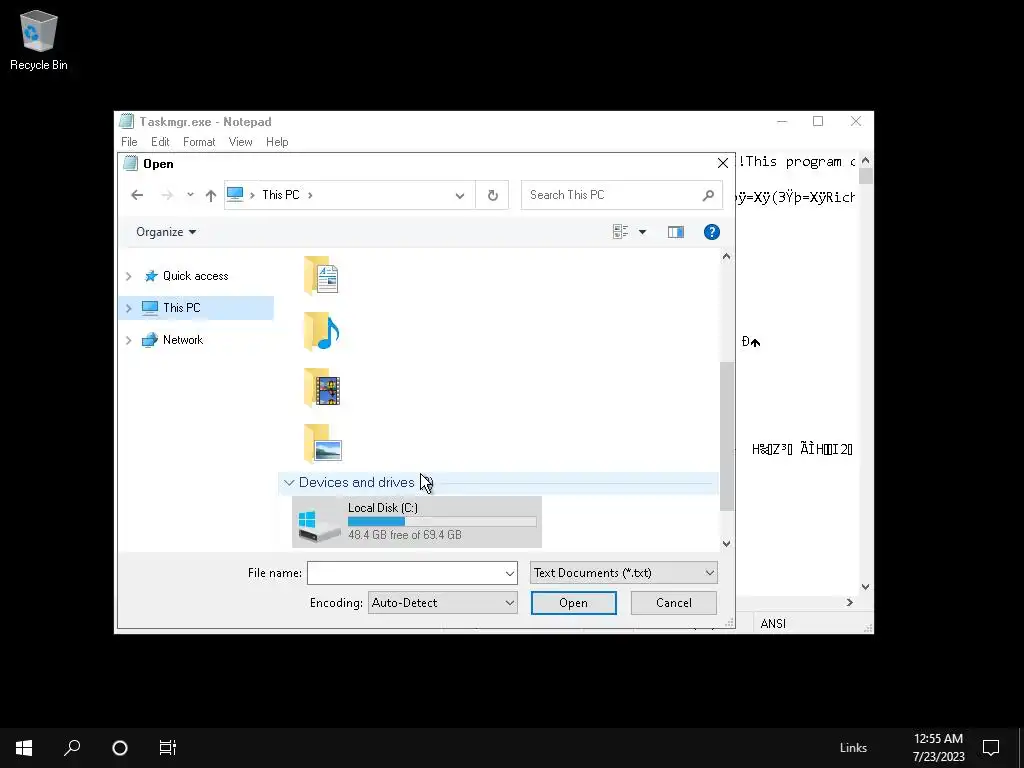Click Notepad vertical scroll up arrow
Viewport: 1024px width, 768px height.
click(865, 160)
